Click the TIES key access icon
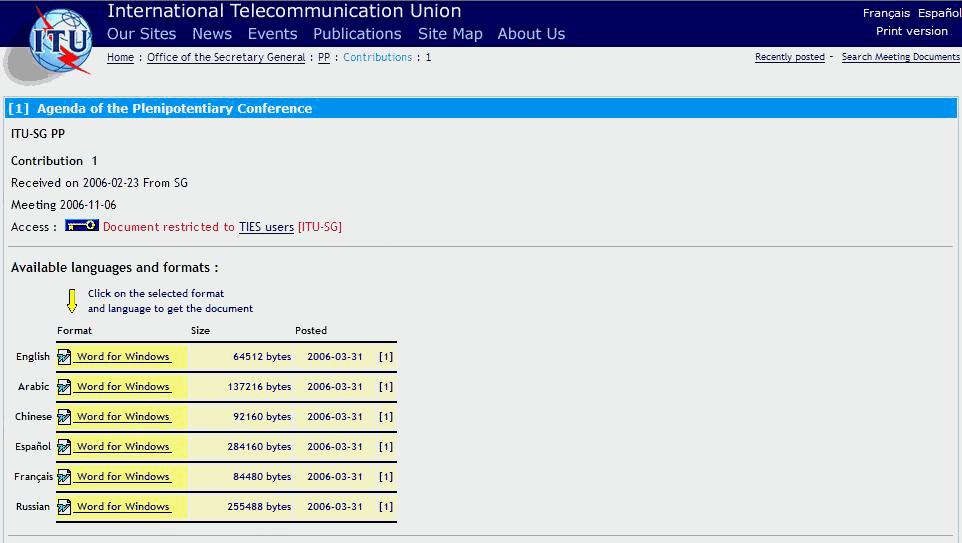Viewport: 962px width, 543px height. (82, 226)
